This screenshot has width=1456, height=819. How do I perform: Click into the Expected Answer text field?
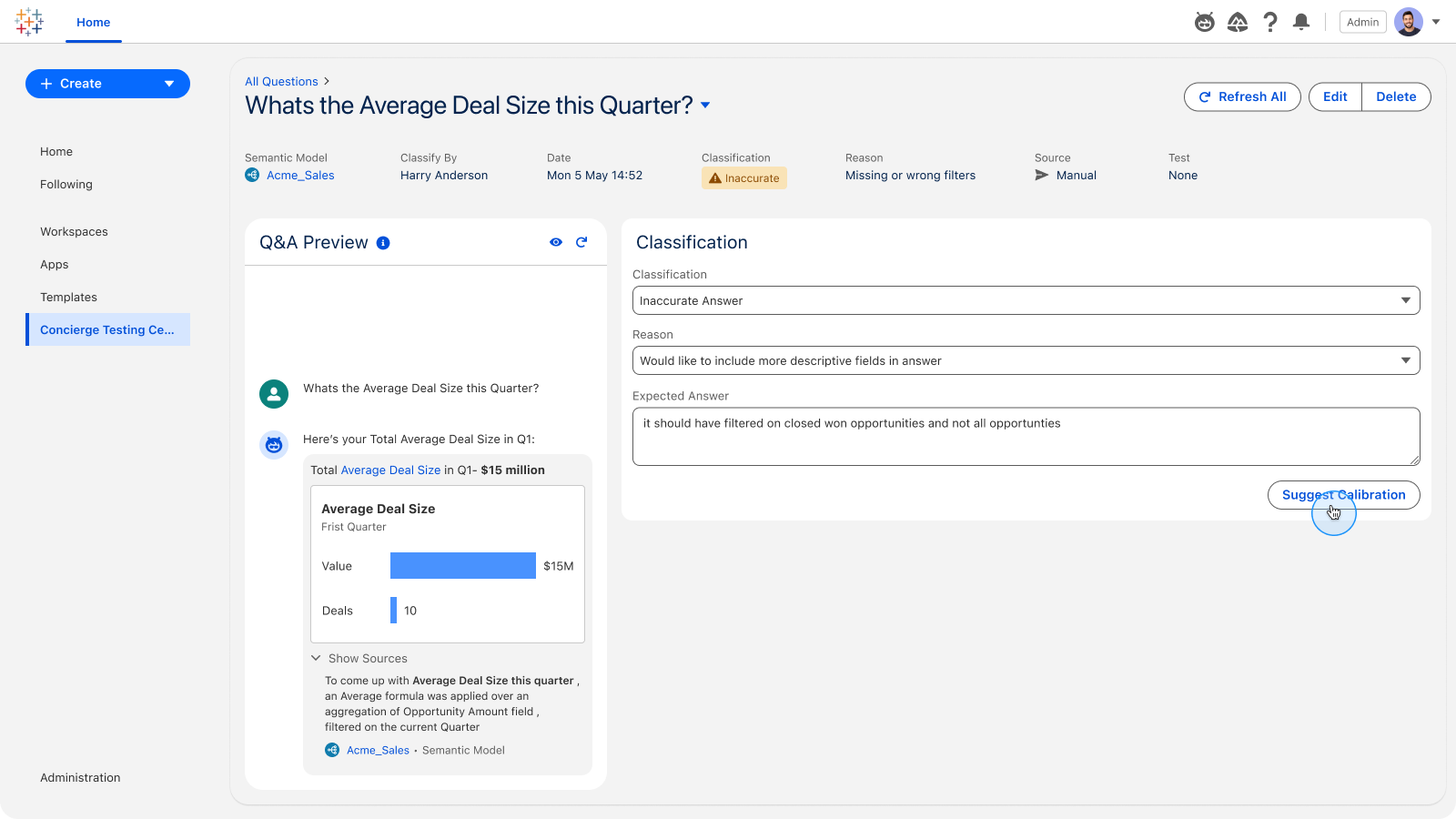click(x=1026, y=436)
